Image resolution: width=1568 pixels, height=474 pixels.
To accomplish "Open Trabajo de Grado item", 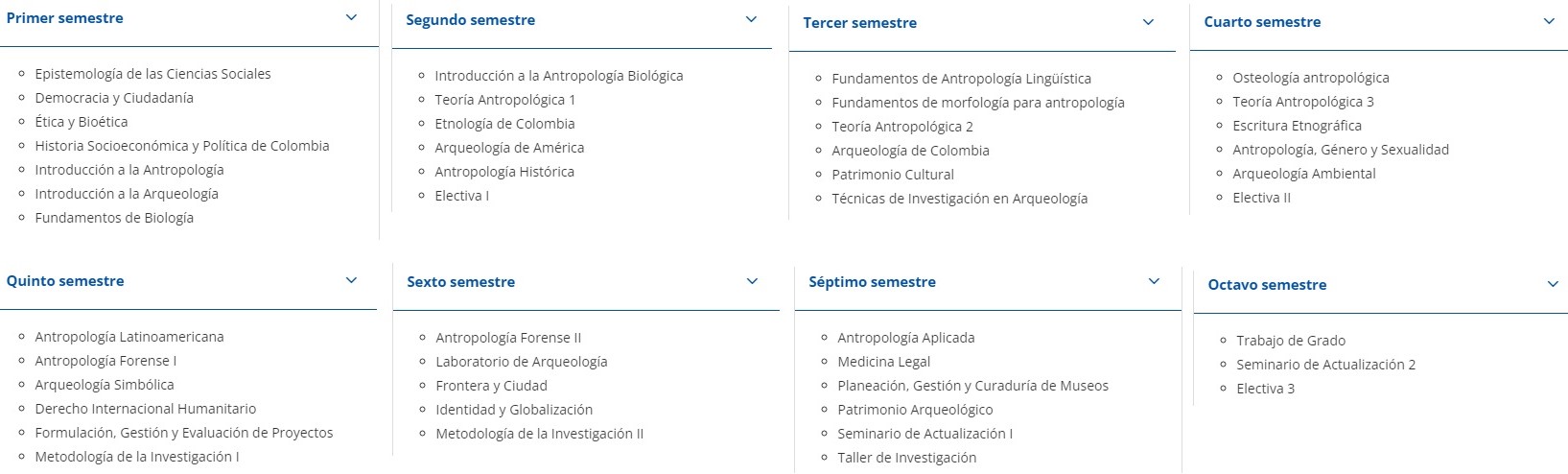I will coord(1290,341).
